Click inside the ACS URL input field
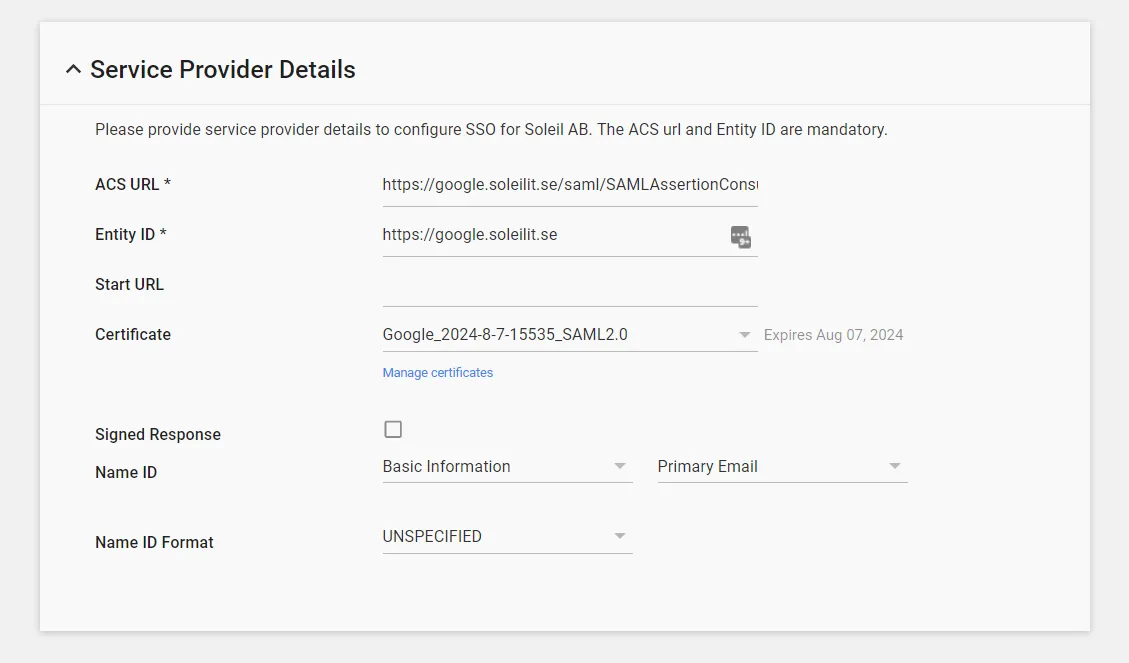Image resolution: width=1129 pixels, height=663 pixels. [570, 184]
